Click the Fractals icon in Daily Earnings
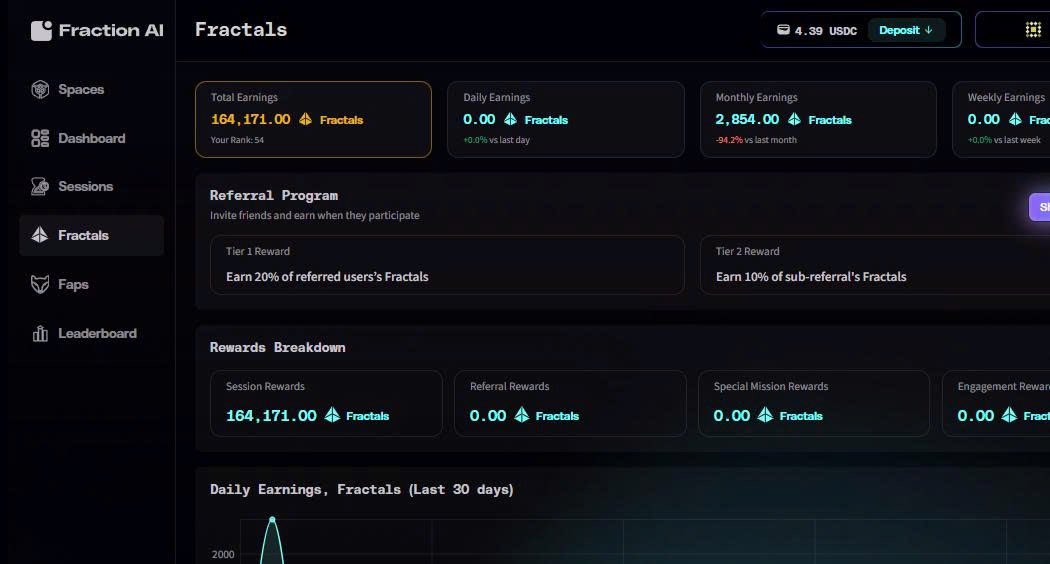1050x564 pixels. point(510,119)
